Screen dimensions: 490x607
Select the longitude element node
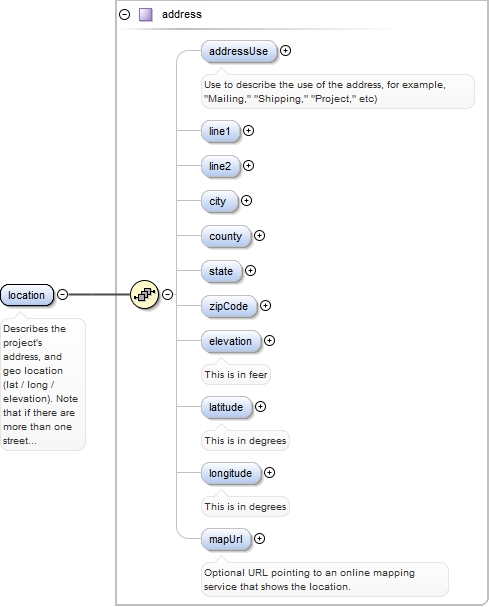coord(231,473)
